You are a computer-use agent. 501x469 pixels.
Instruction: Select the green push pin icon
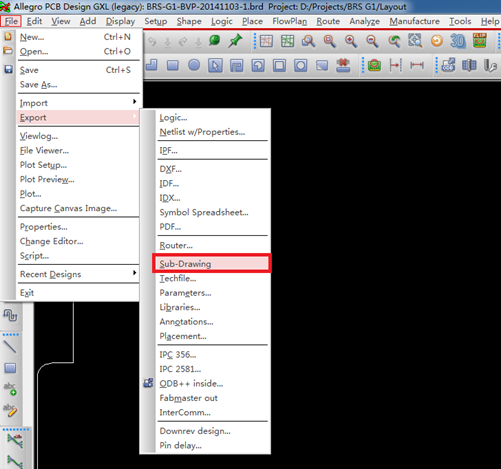pos(235,41)
